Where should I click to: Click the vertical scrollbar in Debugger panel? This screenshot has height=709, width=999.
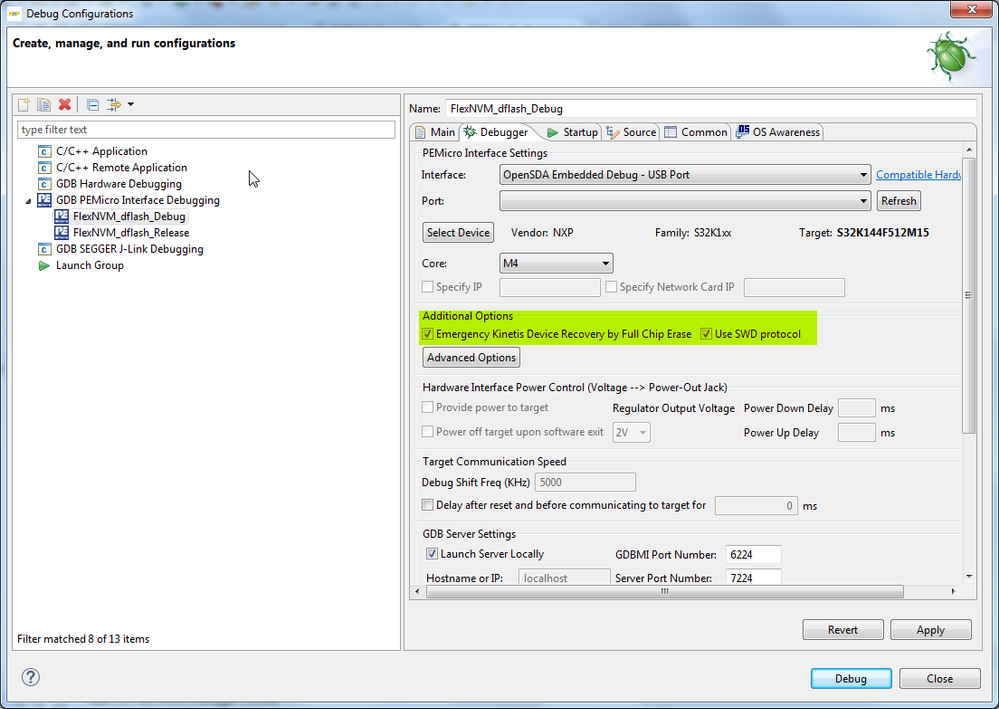tap(968, 295)
